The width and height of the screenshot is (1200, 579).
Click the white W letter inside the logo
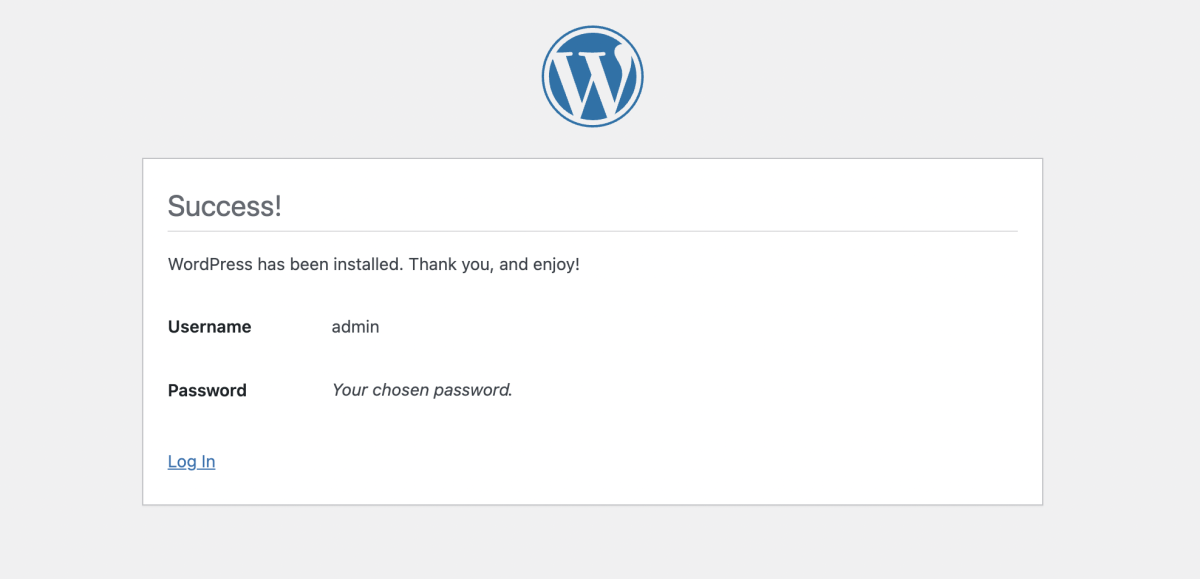(592, 80)
